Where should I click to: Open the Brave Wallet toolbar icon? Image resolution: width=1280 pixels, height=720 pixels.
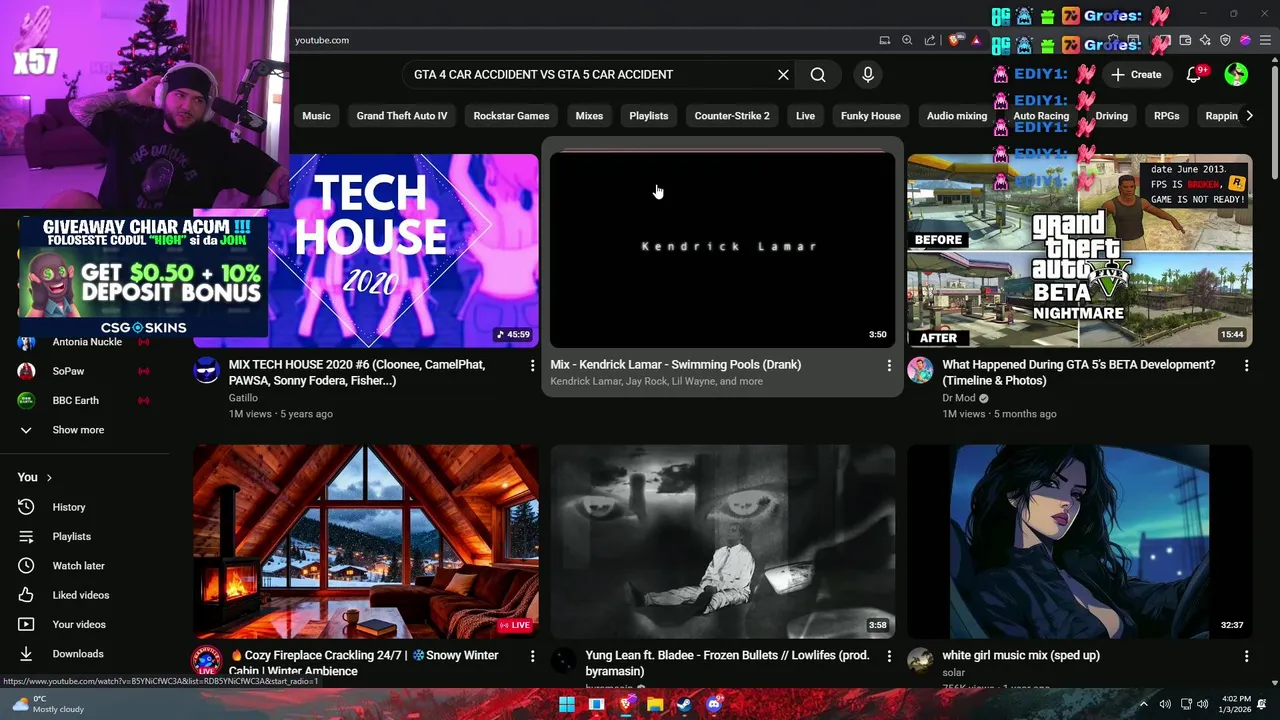[1185, 40]
